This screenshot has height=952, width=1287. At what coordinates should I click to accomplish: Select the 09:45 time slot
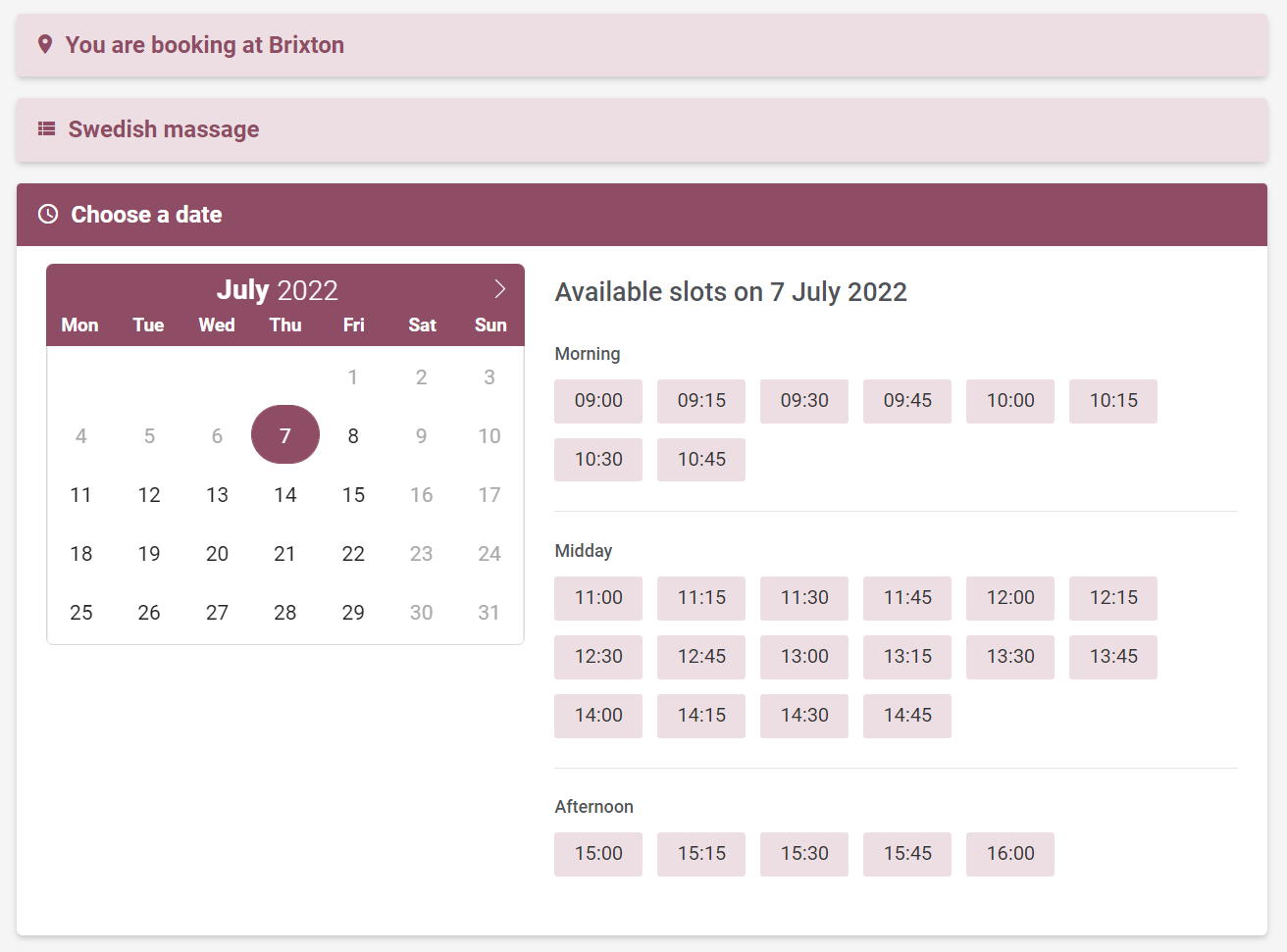coord(907,401)
